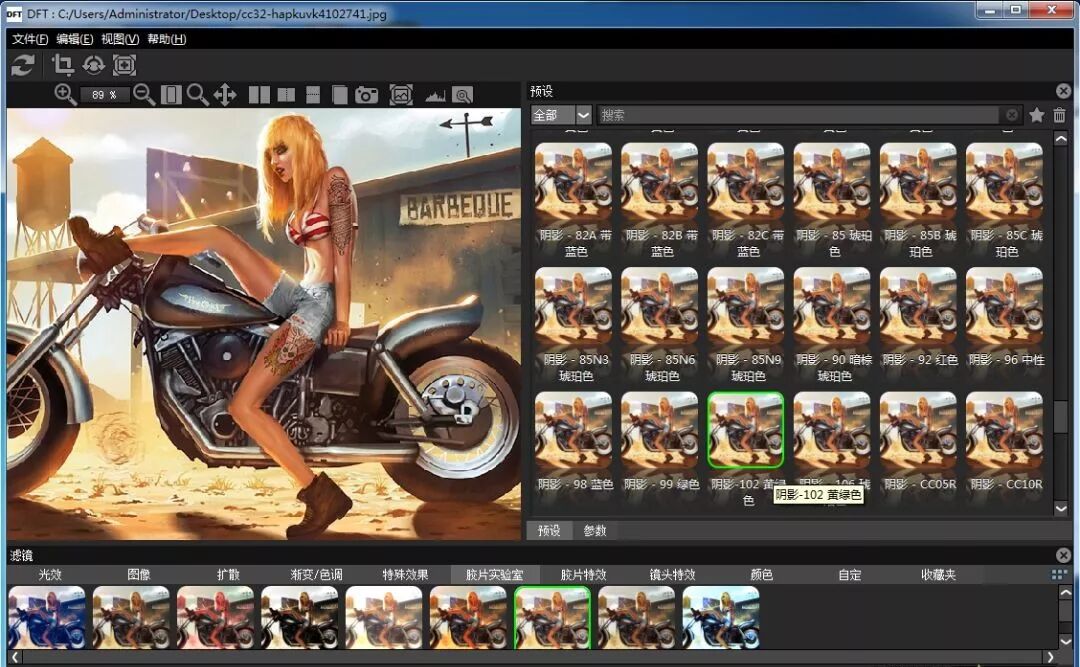Toggle the filter grid view icon
Image resolution: width=1080 pixels, height=667 pixels.
click(x=1059, y=574)
